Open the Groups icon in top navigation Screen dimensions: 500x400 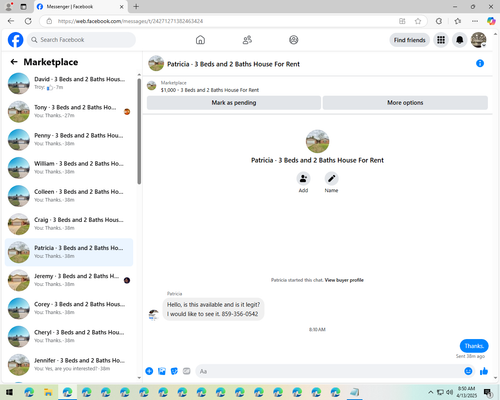(x=294, y=40)
